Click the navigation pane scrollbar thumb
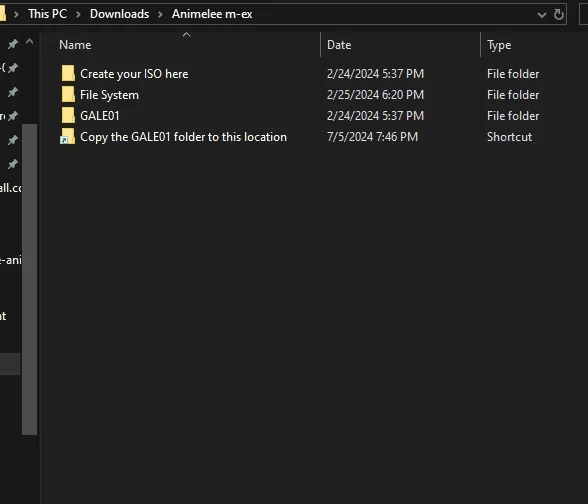Screen dimensions: 588x504 (x=29, y=279)
